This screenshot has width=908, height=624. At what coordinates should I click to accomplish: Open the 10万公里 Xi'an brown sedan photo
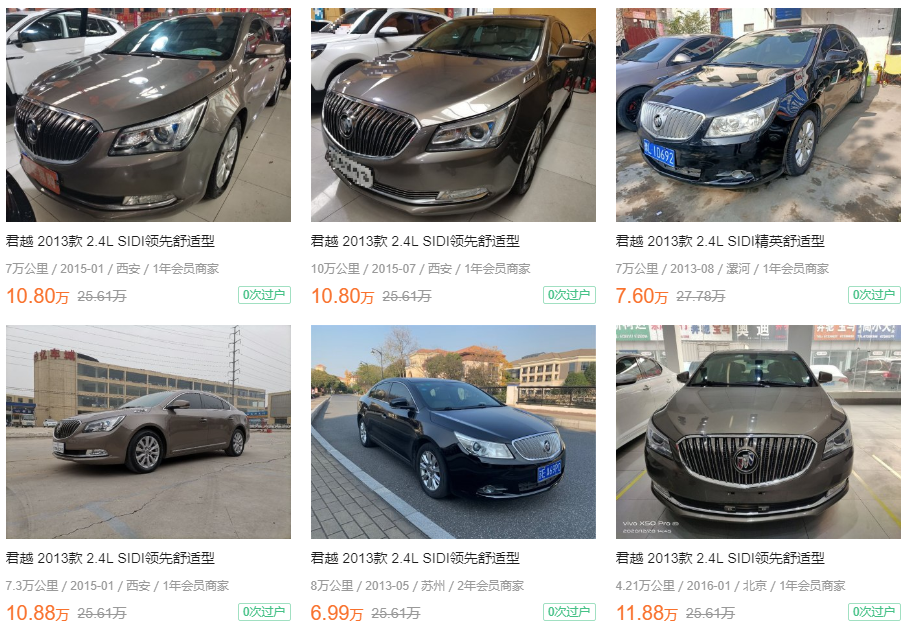point(453,115)
